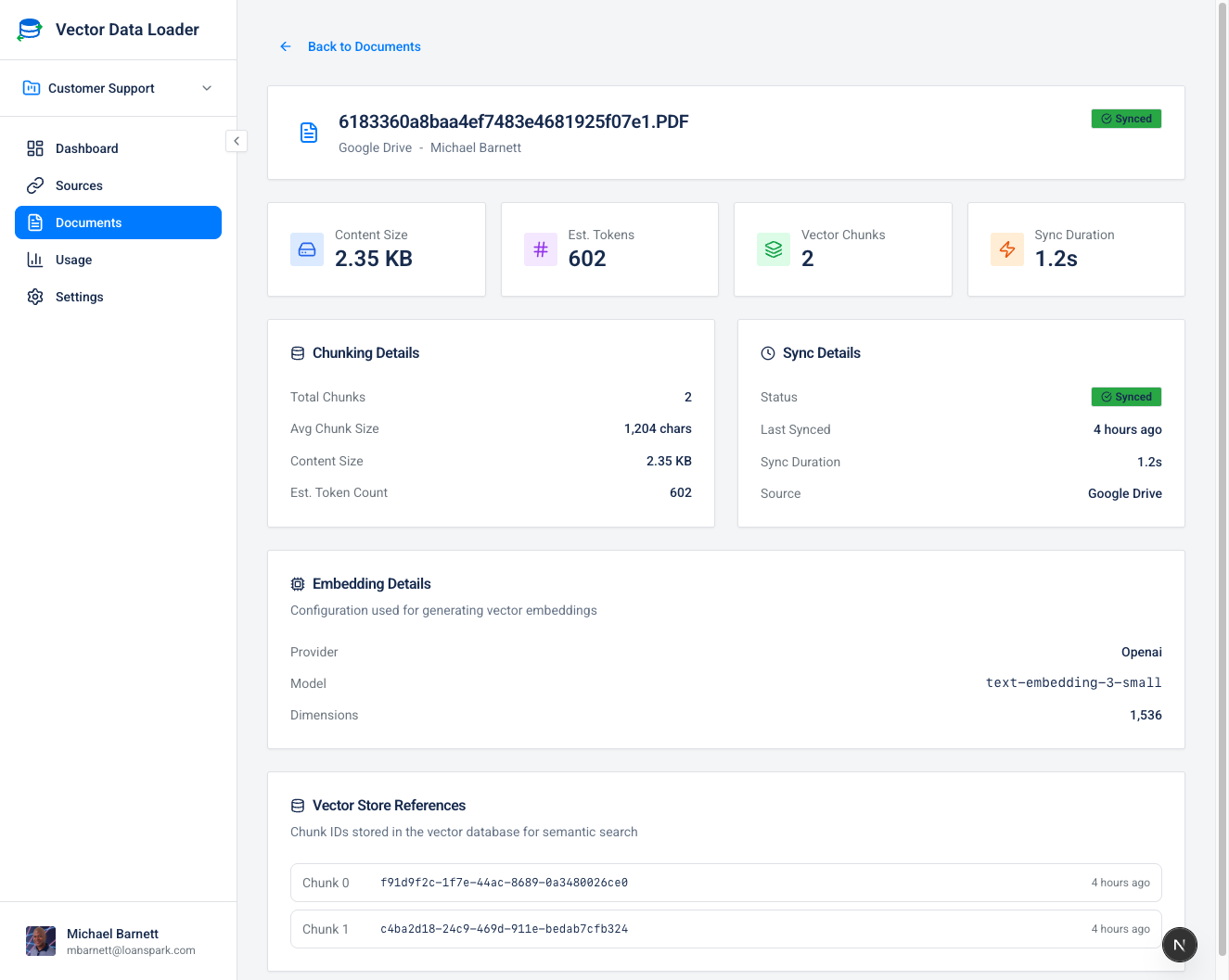1229x980 pixels.
Task: Open the Documents menu item
Action: pos(118,223)
